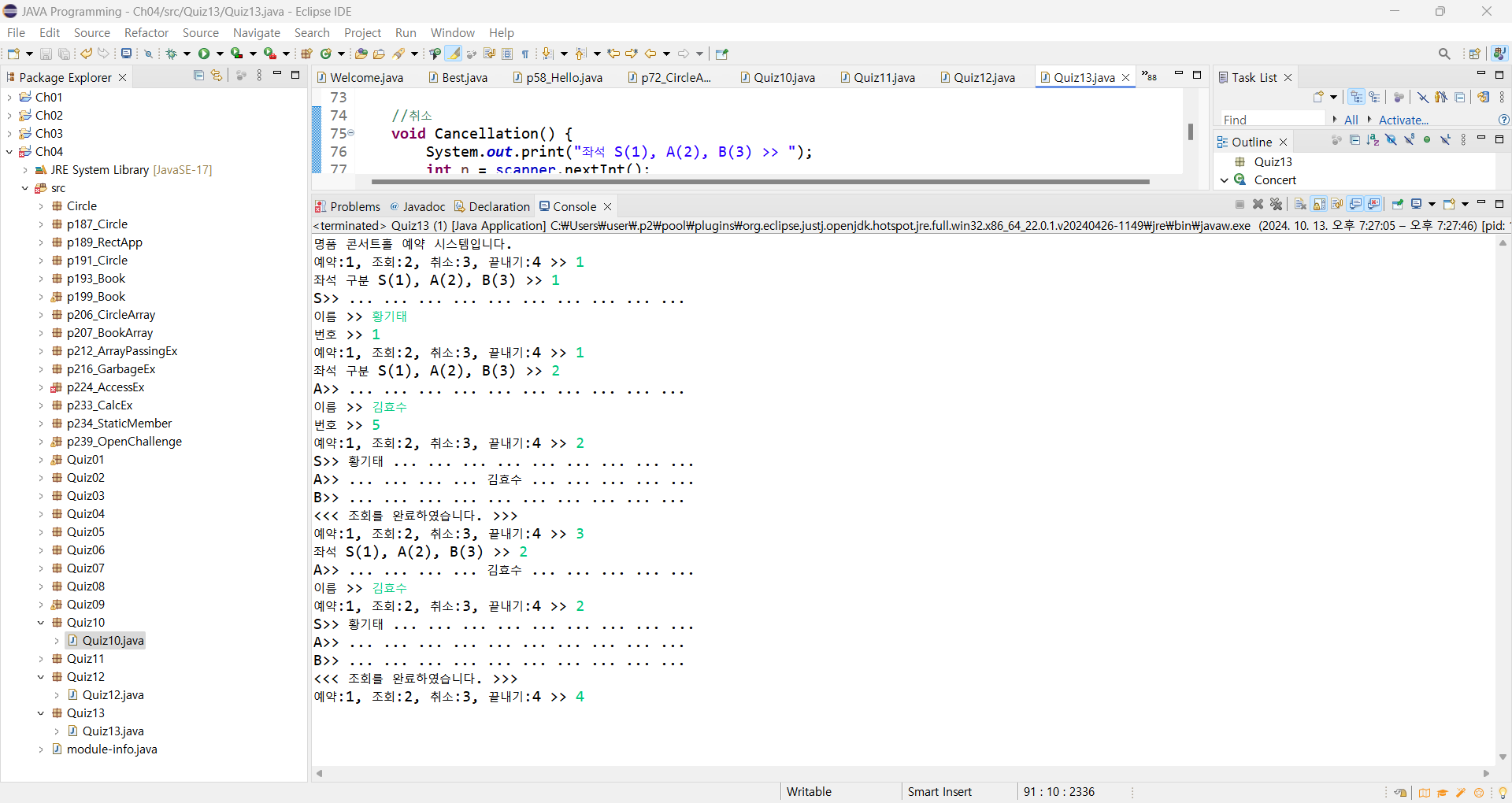Click Console scroll down arrow
Viewport: 1512px width, 803px height.
pyautogui.click(x=1503, y=757)
